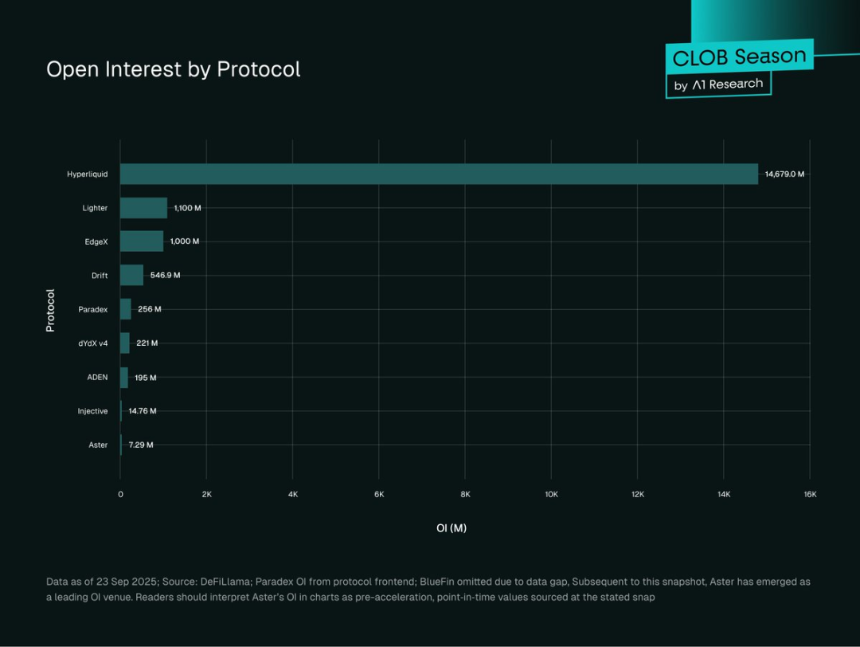Click the Hyperliquid bar in the chart
Viewport: 860px width, 647px height.
439,174
